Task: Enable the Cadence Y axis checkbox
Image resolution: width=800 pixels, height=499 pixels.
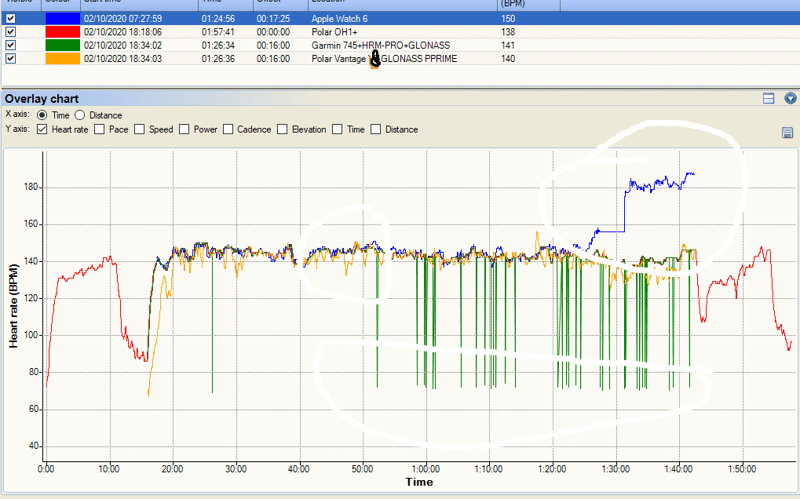Action: tap(228, 129)
